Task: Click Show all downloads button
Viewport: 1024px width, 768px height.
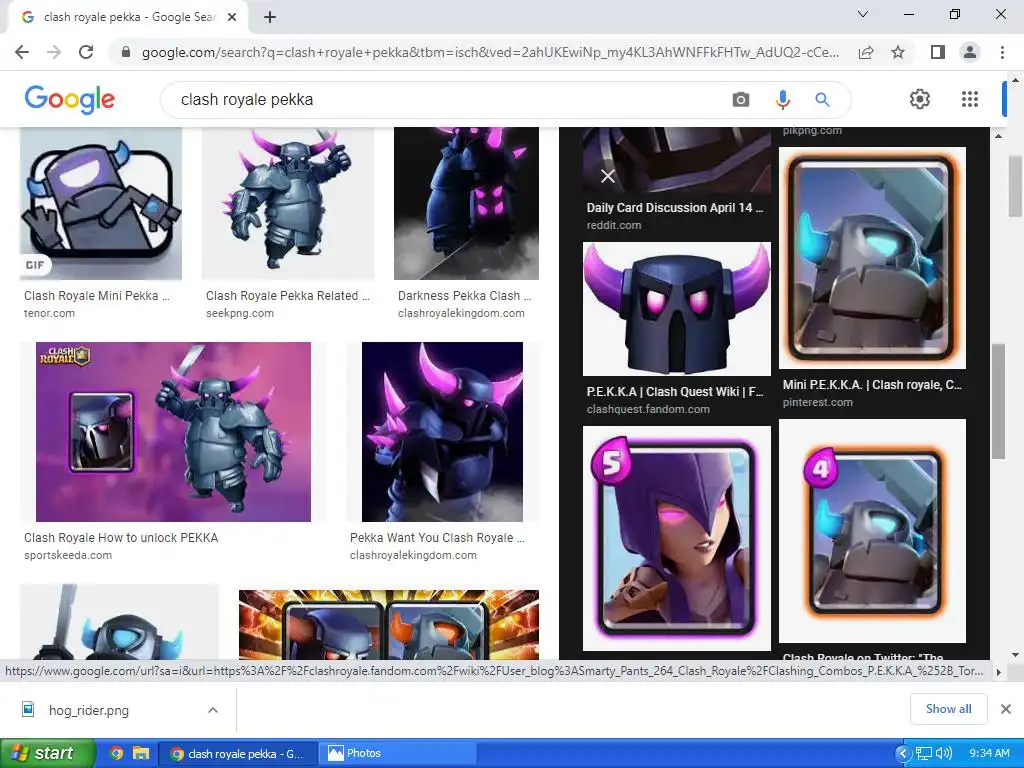Action: (x=948, y=709)
